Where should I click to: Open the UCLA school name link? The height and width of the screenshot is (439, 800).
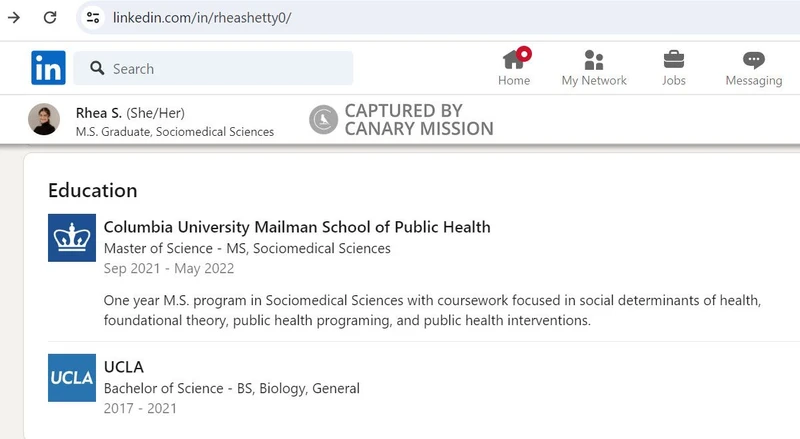(124, 367)
